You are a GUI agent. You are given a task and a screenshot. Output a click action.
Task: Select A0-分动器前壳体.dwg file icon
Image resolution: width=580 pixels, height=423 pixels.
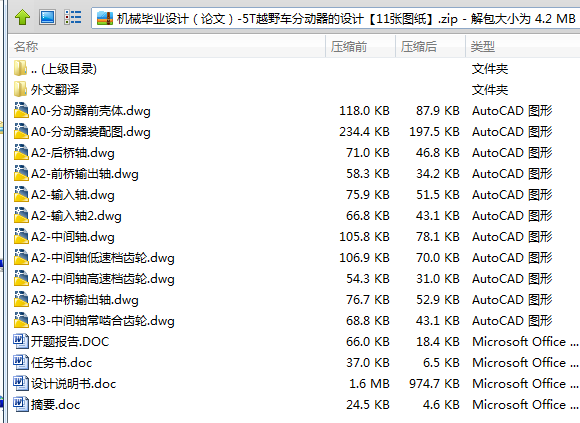(21, 110)
